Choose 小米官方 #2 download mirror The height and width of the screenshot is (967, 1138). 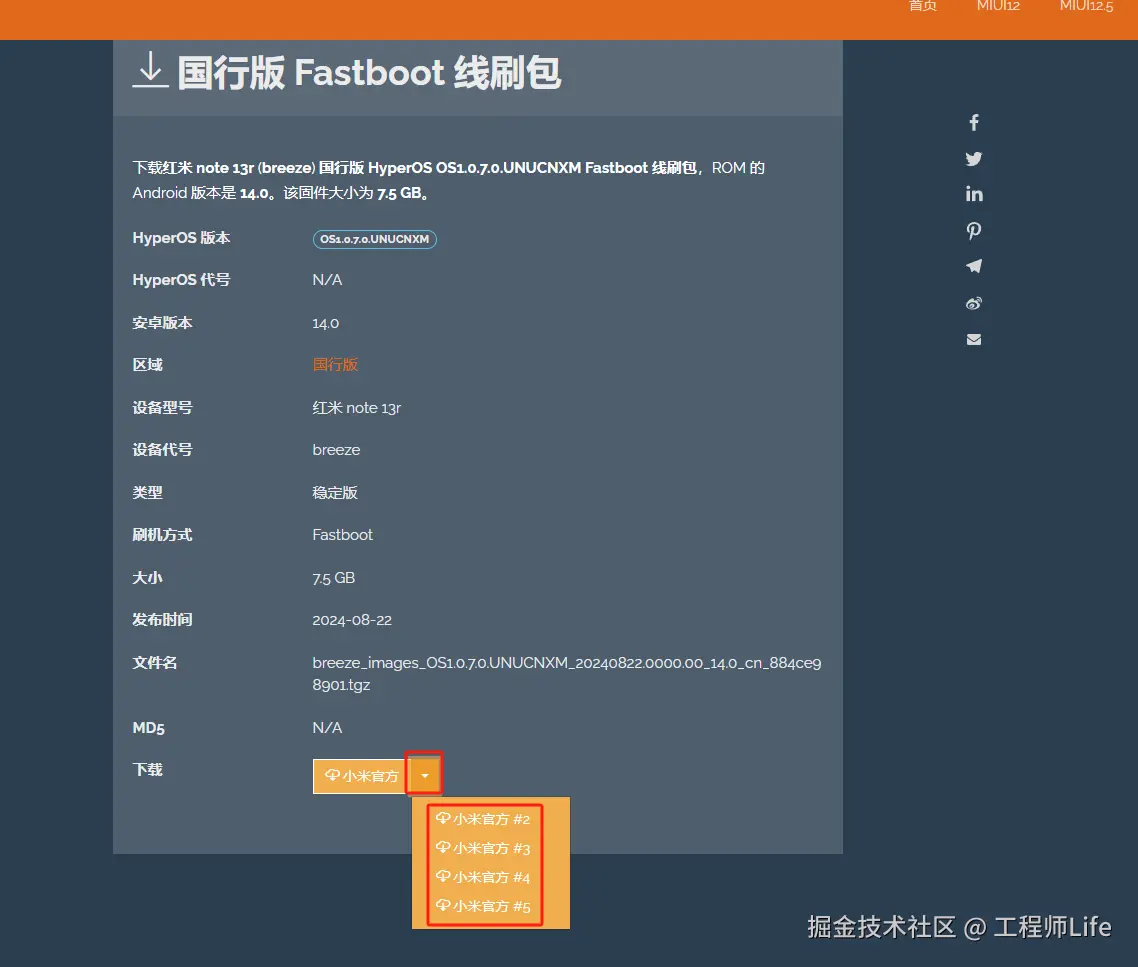(483, 819)
